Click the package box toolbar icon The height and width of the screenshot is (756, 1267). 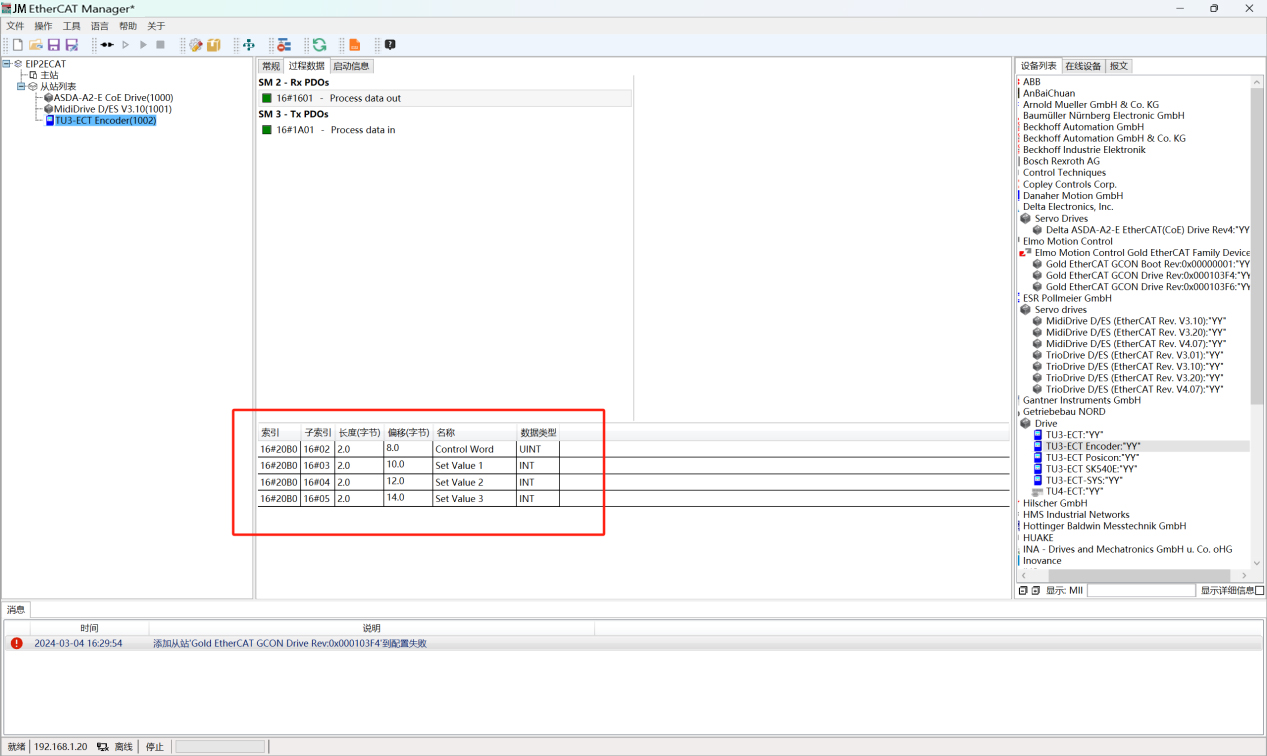coord(213,45)
